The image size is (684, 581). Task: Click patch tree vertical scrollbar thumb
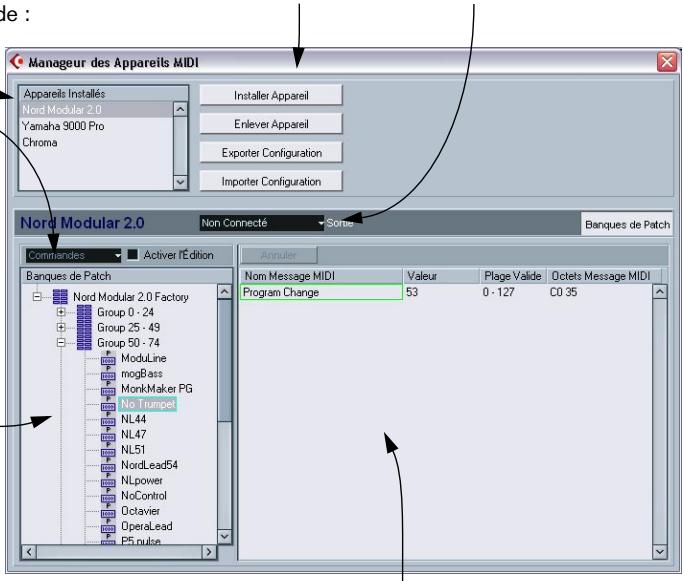224,360
